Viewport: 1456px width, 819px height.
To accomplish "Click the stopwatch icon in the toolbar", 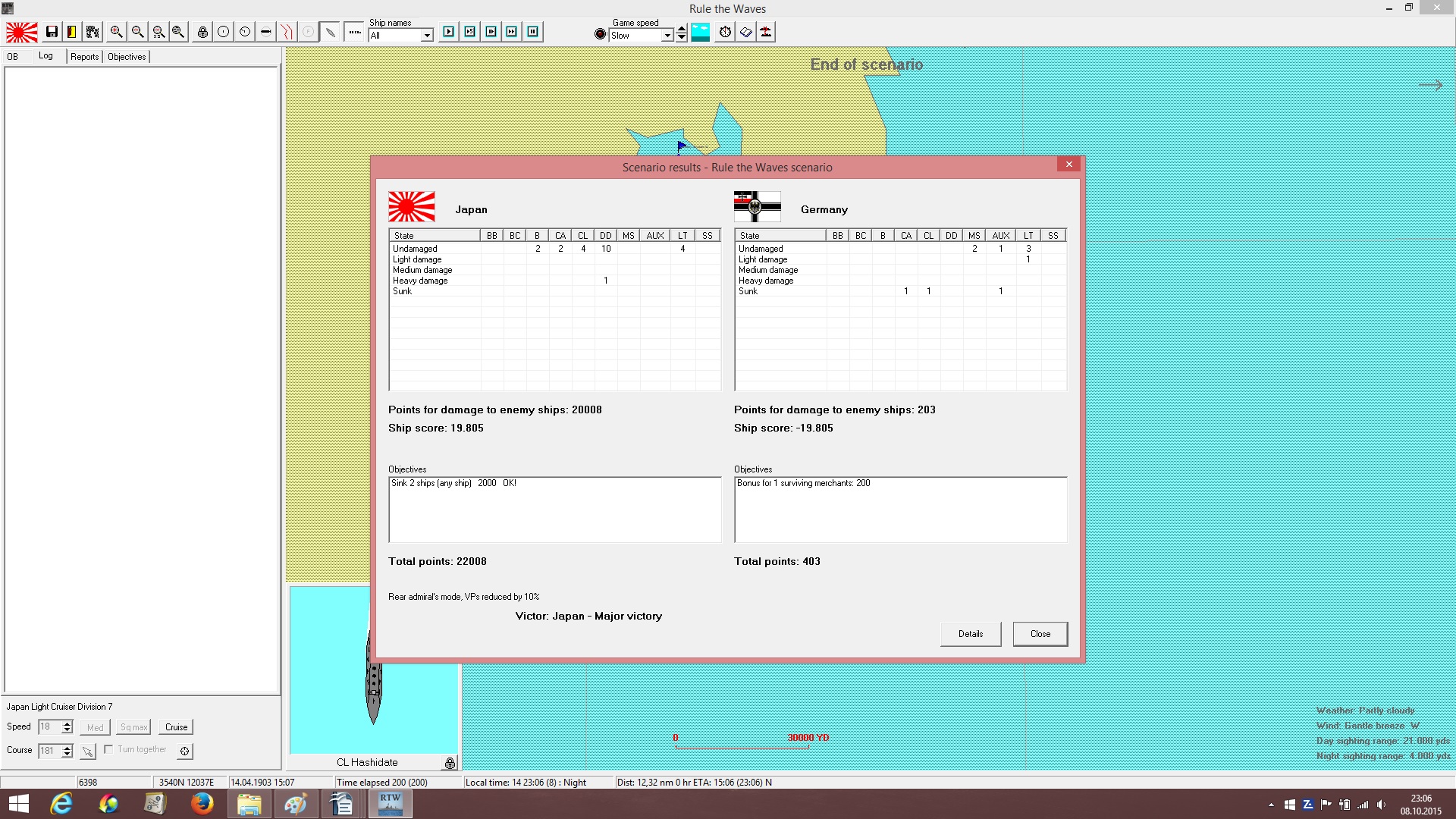I will (x=726, y=32).
